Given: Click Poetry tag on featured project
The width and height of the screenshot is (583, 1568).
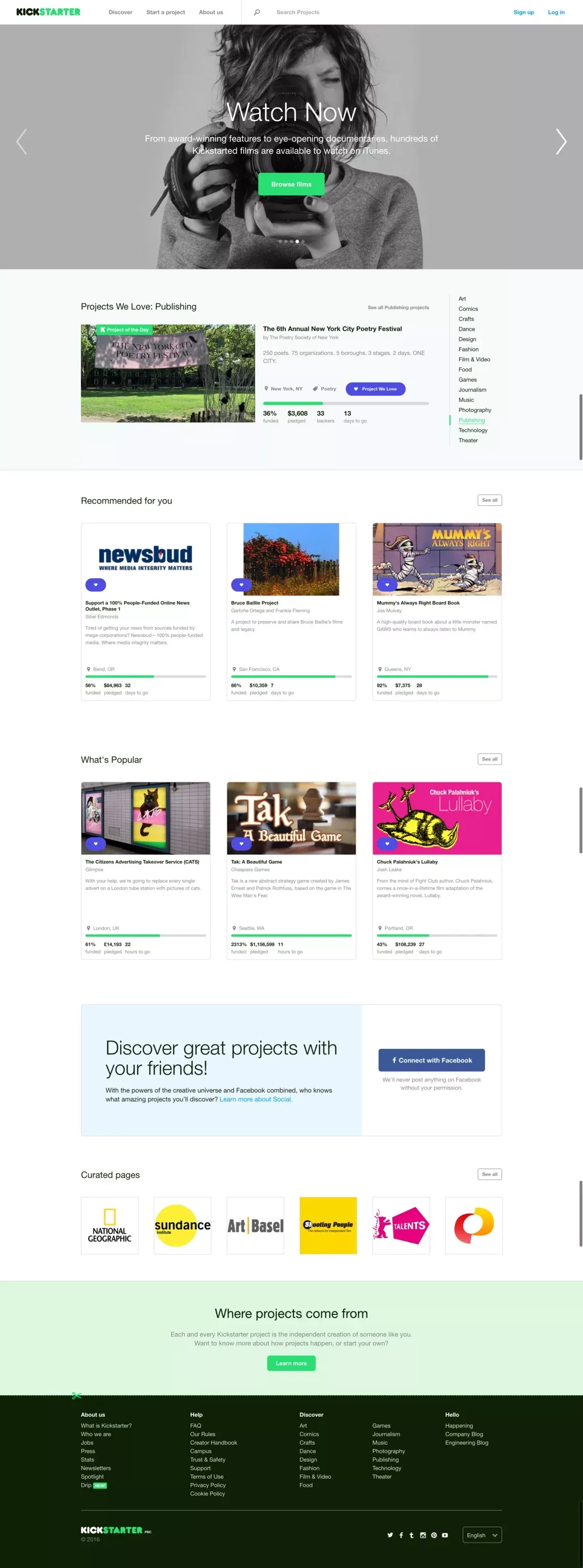Looking at the screenshot, I should [325, 389].
